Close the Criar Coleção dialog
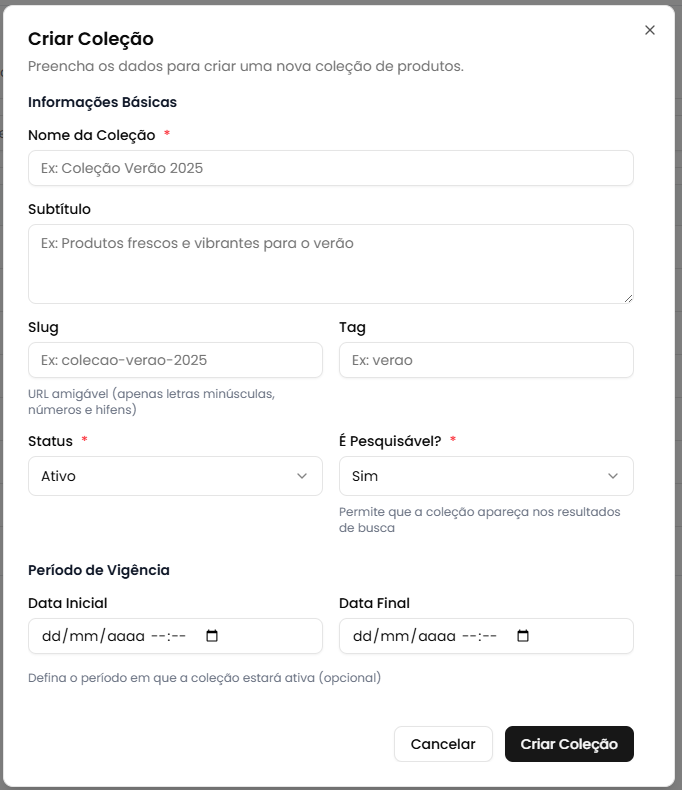This screenshot has width=682, height=790. [650, 30]
